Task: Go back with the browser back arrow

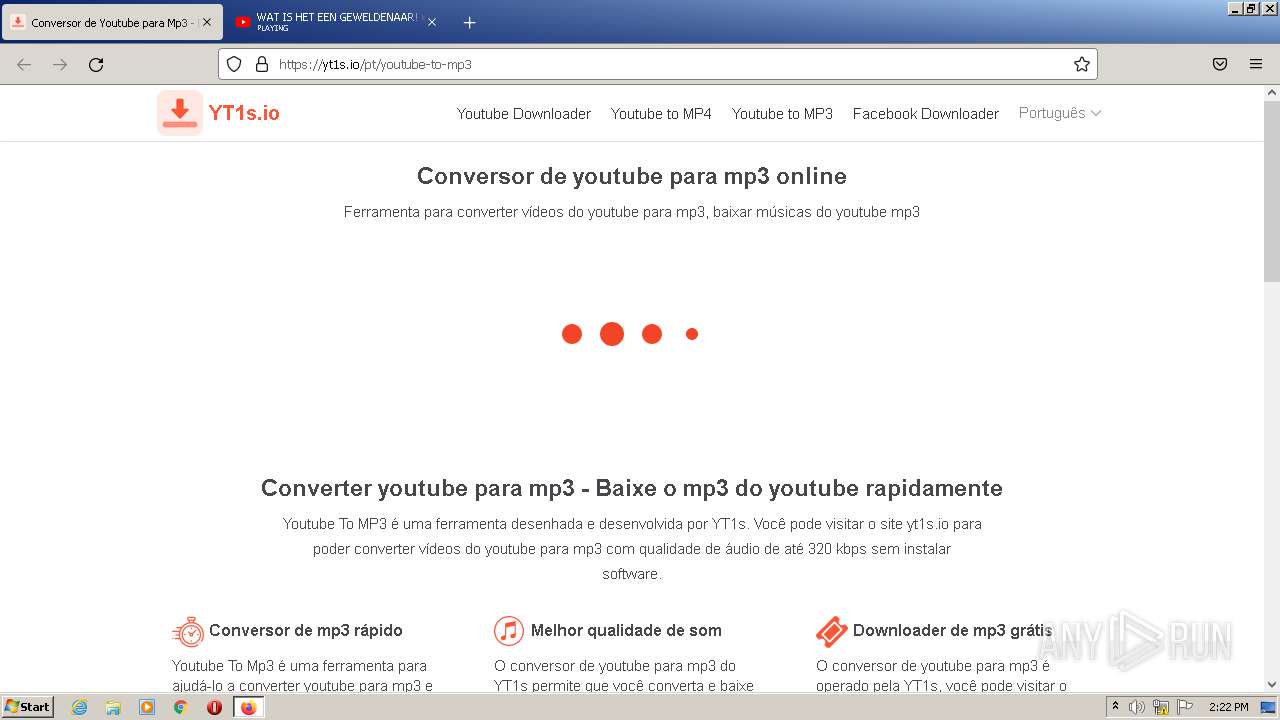Action: pyautogui.click(x=24, y=64)
